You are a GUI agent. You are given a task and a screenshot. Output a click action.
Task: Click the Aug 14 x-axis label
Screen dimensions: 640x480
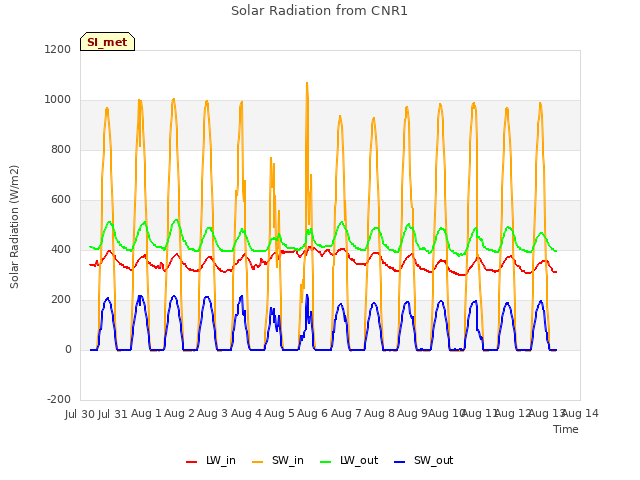click(580, 413)
